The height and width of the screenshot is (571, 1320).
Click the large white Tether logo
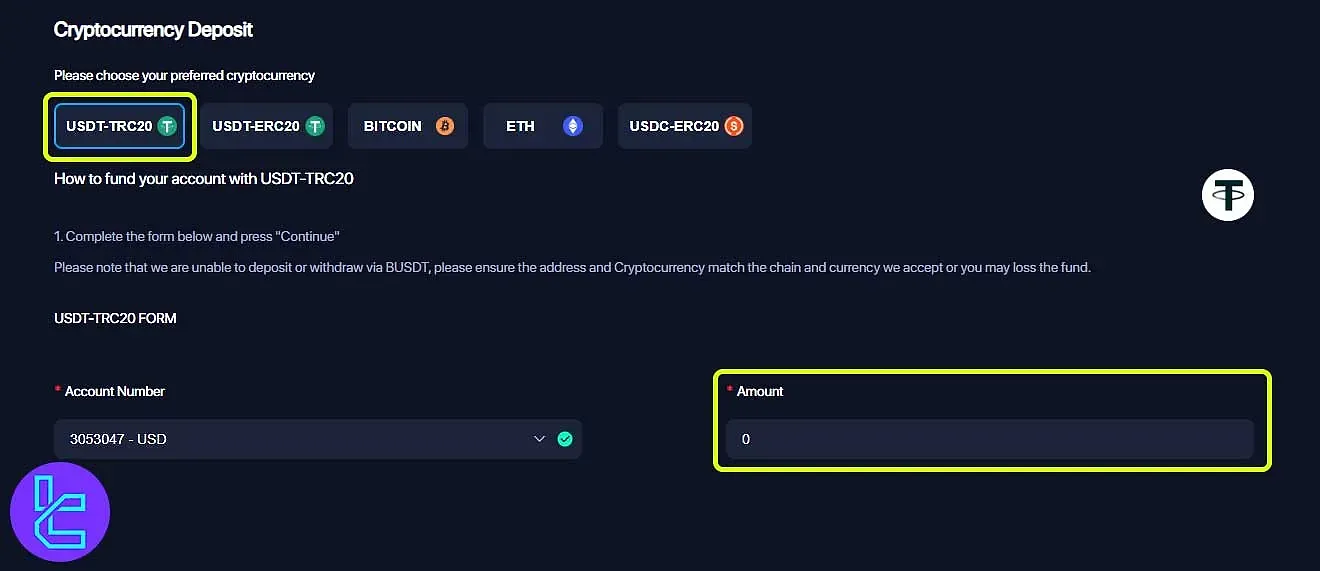1227,195
